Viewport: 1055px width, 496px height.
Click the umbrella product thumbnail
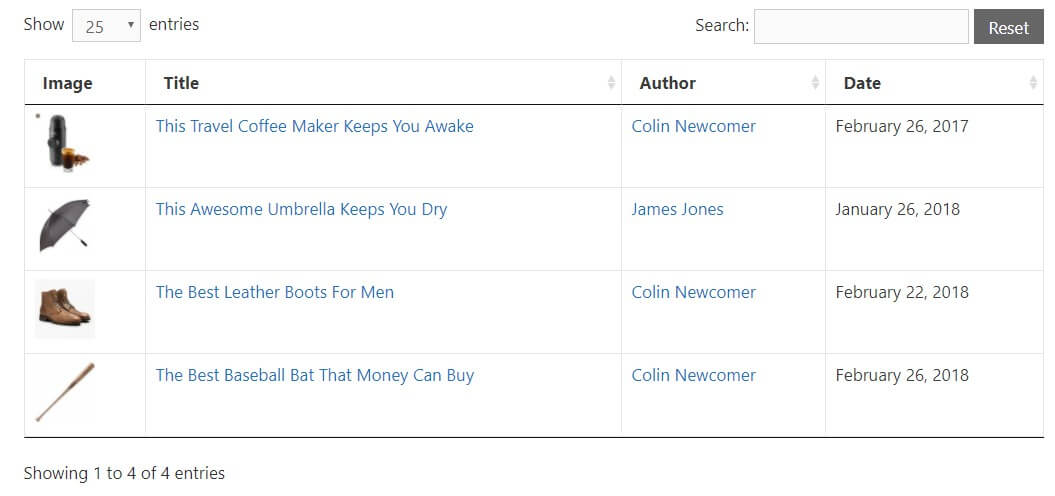point(65,226)
